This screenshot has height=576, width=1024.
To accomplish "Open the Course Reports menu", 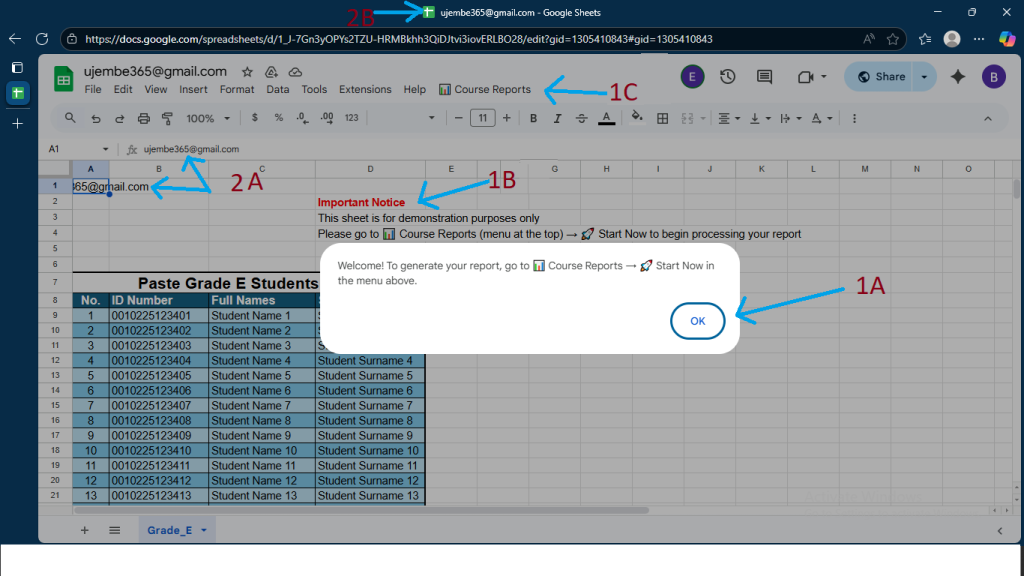I will pyautogui.click(x=485, y=89).
